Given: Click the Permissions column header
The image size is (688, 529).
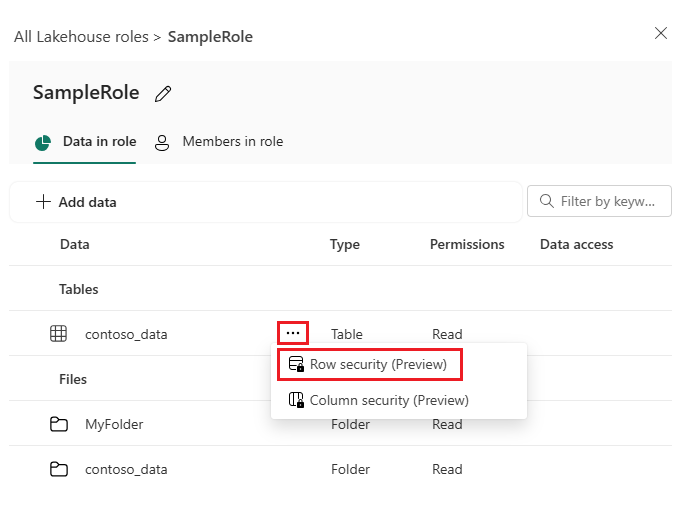Looking at the screenshot, I should [467, 244].
